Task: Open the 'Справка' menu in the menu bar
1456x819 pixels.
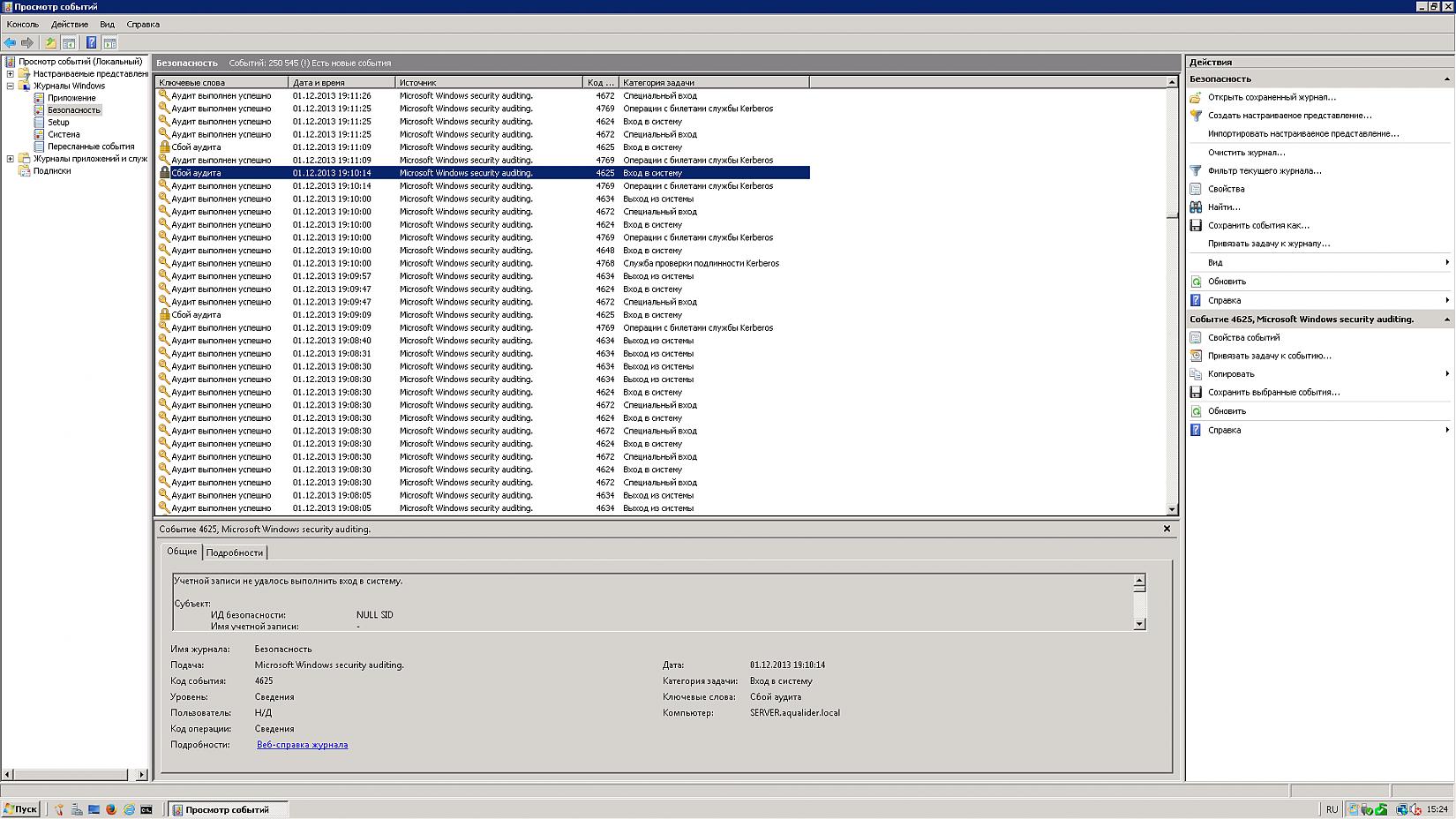Action: (x=143, y=24)
